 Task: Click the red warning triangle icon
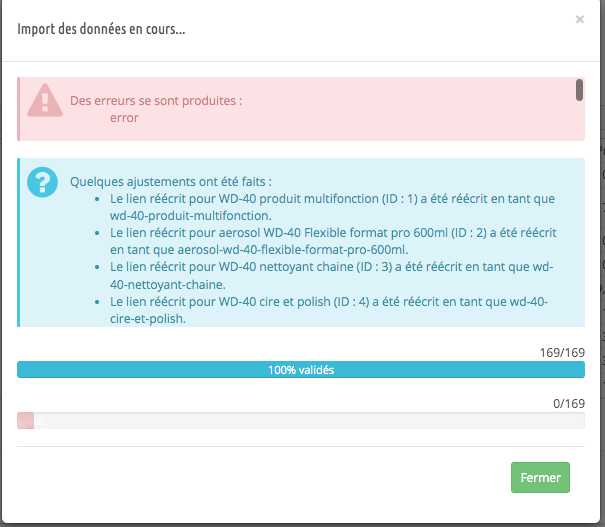pyautogui.click(x=45, y=101)
